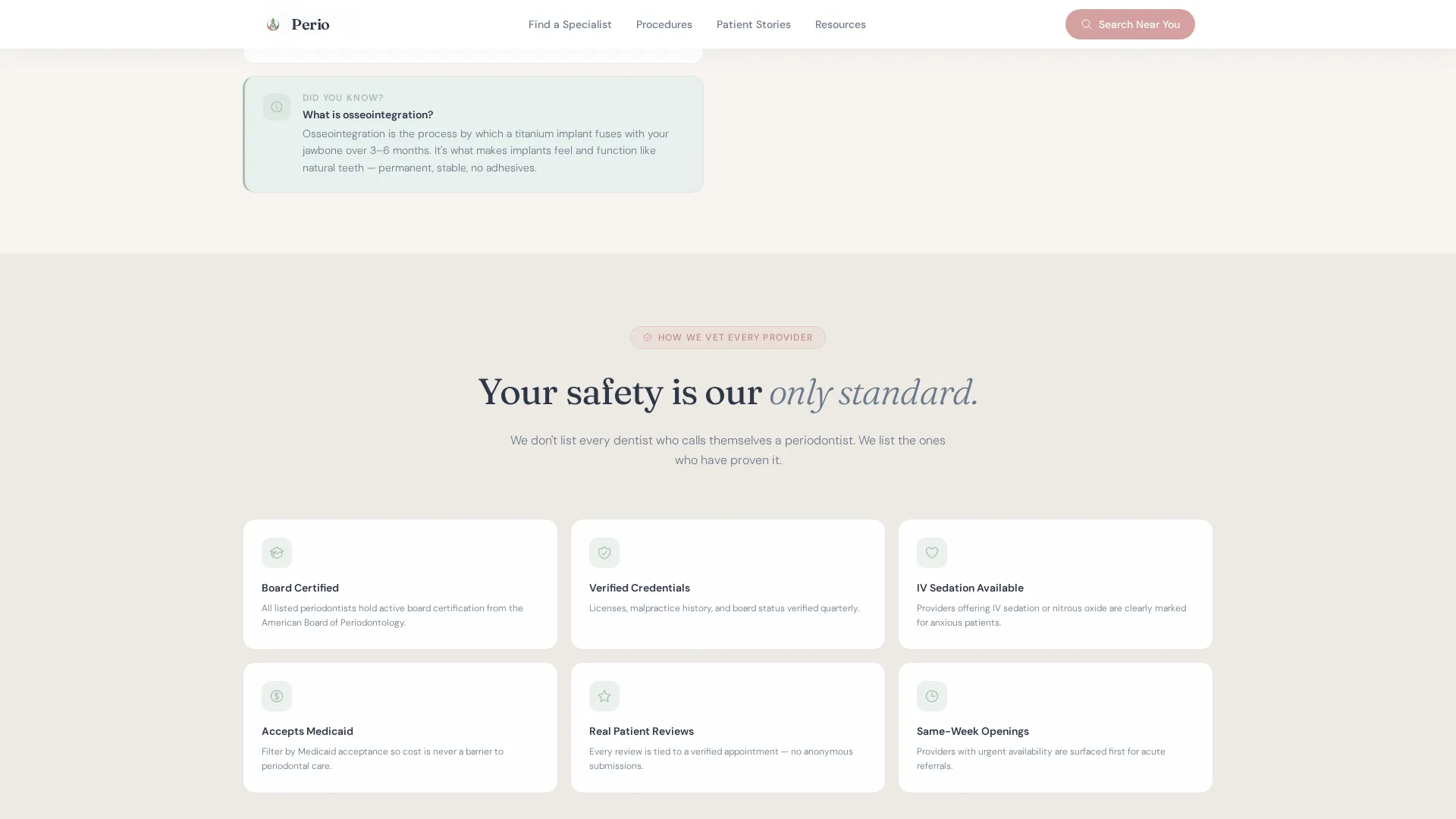The width and height of the screenshot is (1456, 819).
Task: Go to Patient Stories
Action: (753, 24)
